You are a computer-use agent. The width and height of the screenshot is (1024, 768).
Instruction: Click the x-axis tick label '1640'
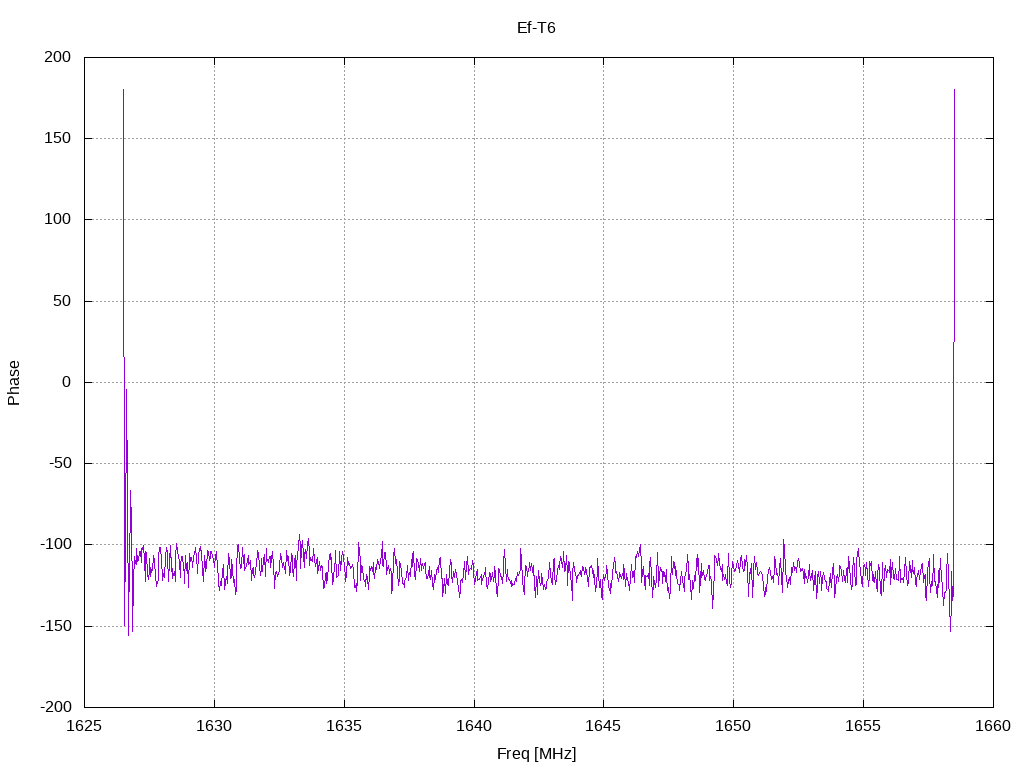click(474, 726)
